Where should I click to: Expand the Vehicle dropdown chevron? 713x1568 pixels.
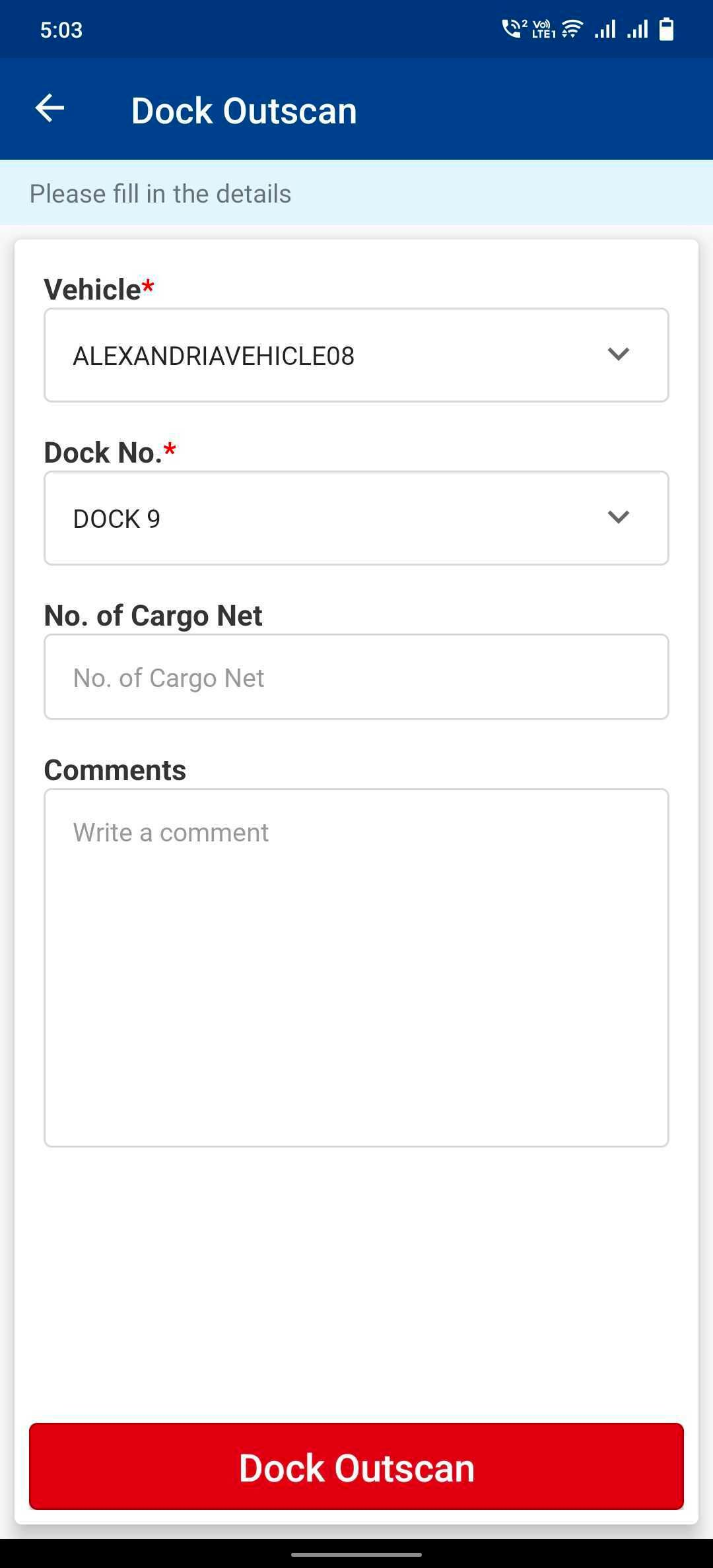click(x=618, y=354)
